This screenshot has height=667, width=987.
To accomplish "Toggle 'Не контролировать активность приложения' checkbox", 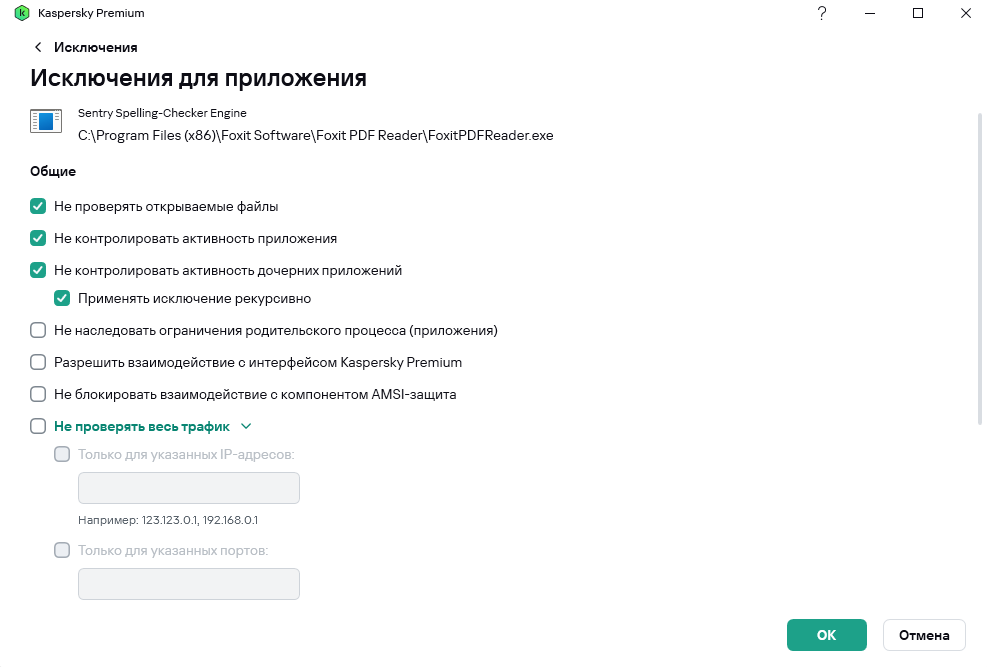I will (x=38, y=239).
